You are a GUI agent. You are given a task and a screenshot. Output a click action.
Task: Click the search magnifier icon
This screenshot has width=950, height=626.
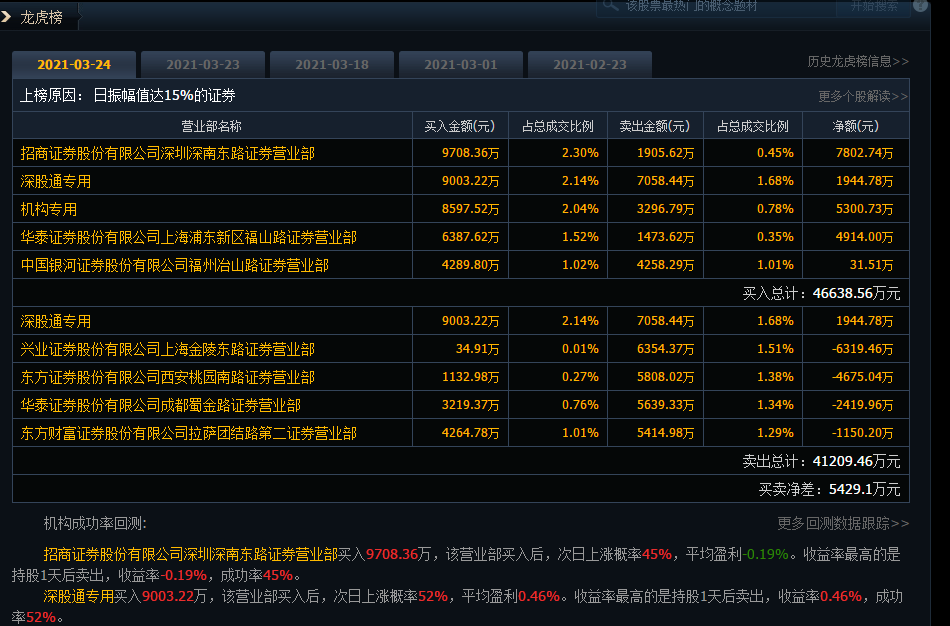tap(611, 5)
